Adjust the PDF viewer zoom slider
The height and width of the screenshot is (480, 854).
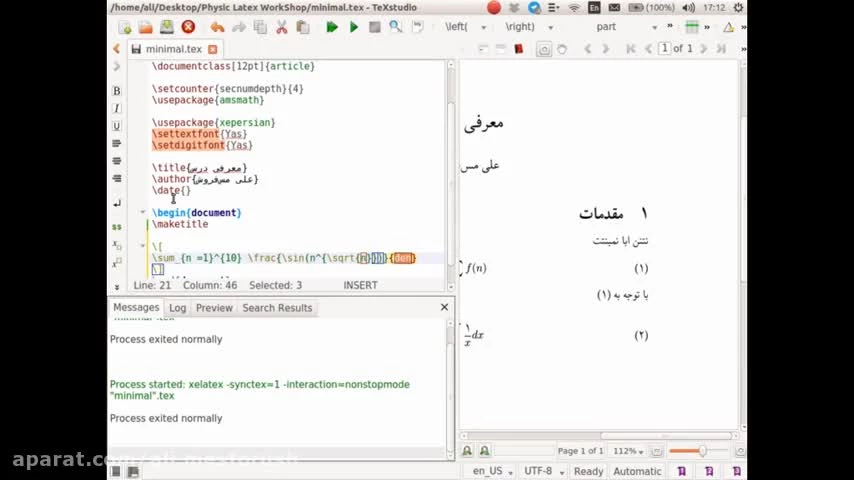(702, 451)
